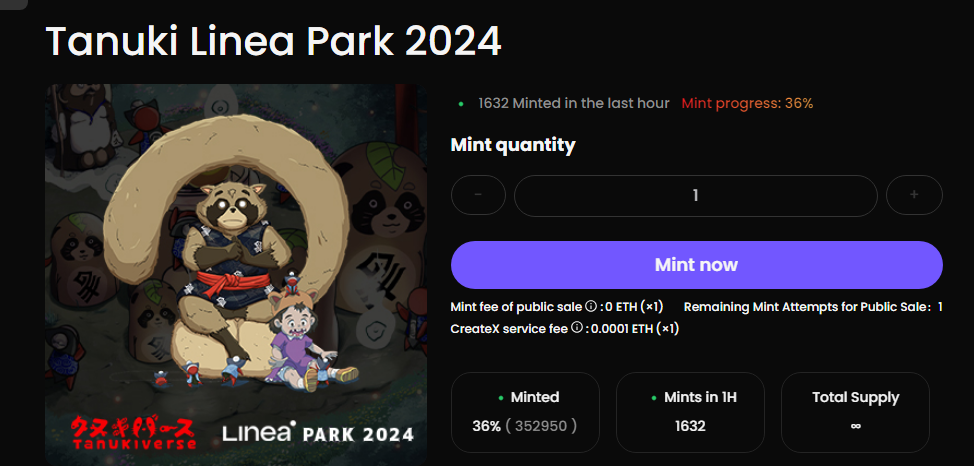Click the Mint progress: 36% text
Viewport: 974px width, 466px height.
pos(747,103)
